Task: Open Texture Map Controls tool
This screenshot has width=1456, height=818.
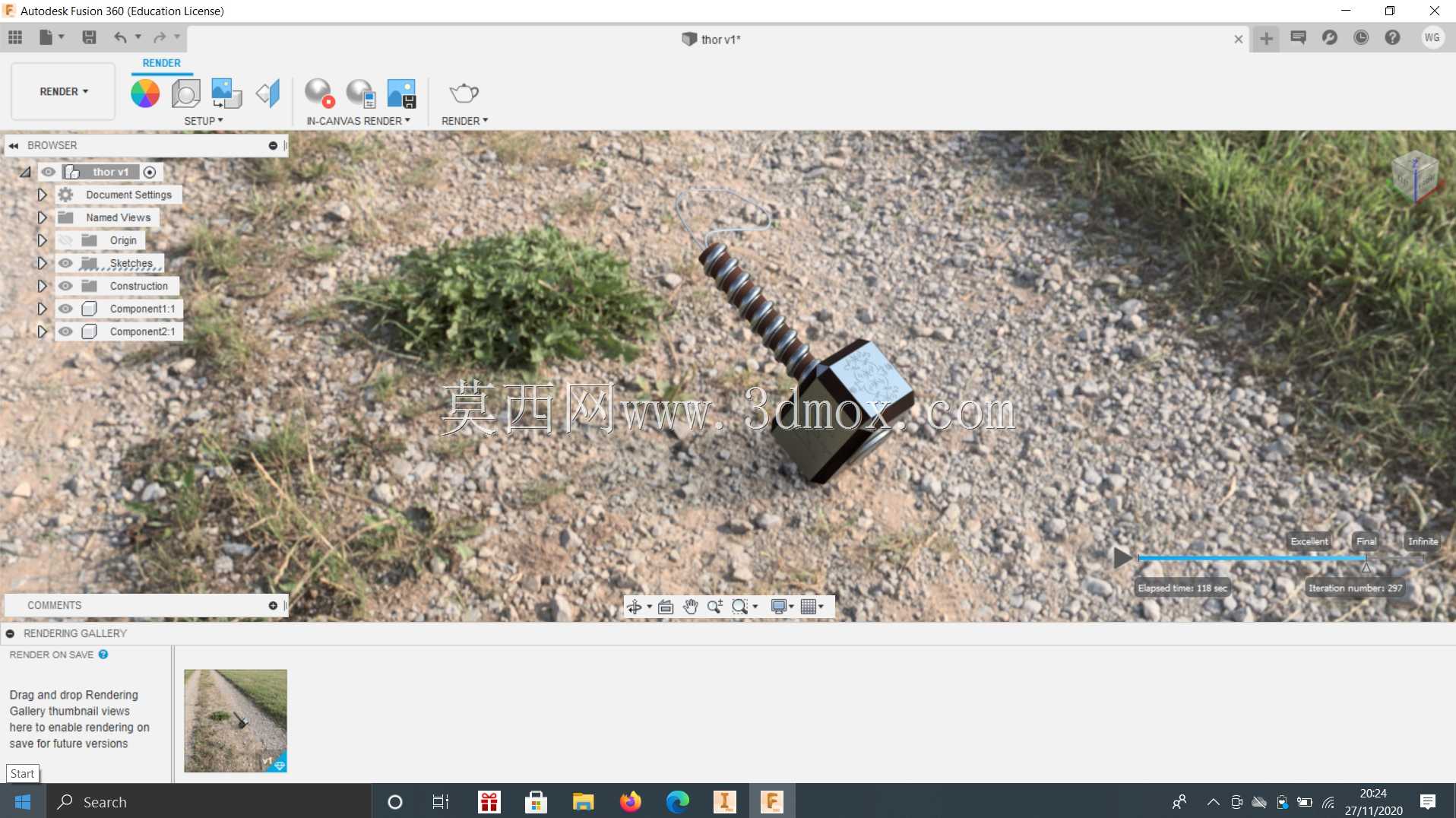Action: pos(267,94)
